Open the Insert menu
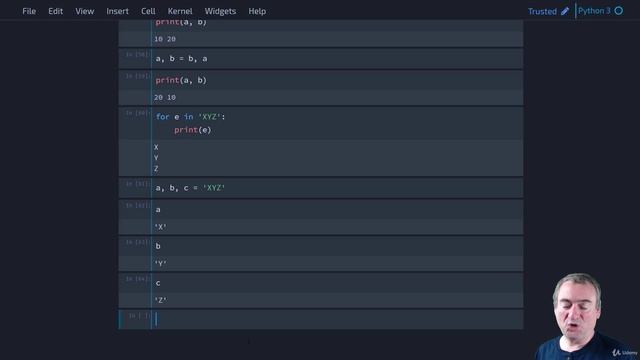Viewport: 640px width, 360px height. pyautogui.click(x=118, y=11)
